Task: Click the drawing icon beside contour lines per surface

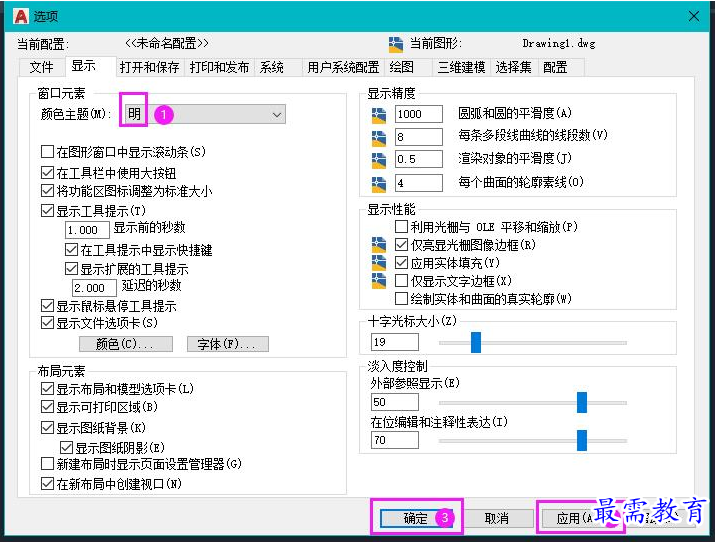Action: click(x=378, y=184)
